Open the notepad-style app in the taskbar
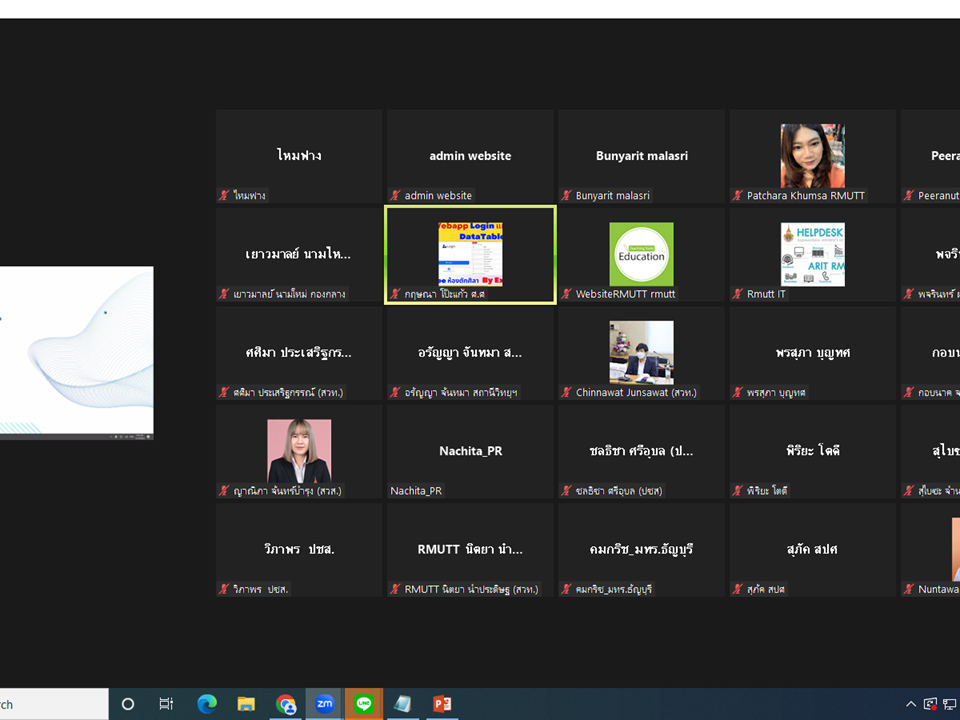Viewport: 960px width, 720px height. pyautogui.click(x=402, y=704)
